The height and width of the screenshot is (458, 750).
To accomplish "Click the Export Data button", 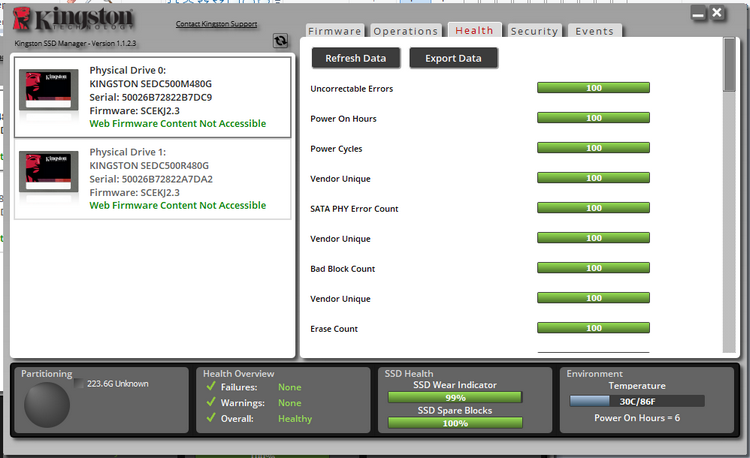I will (453, 58).
